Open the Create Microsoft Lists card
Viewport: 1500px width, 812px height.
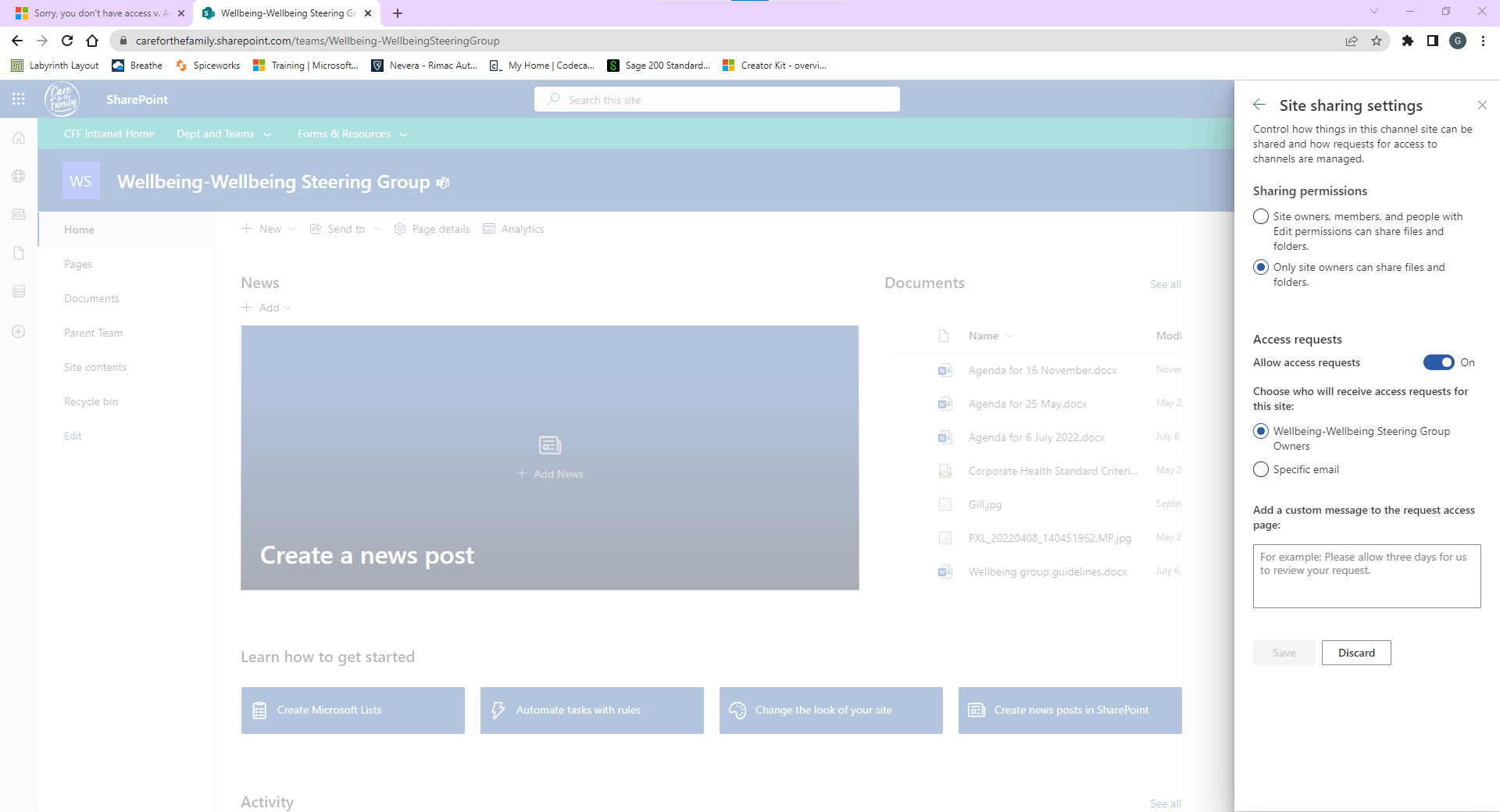tap(353, 710)
